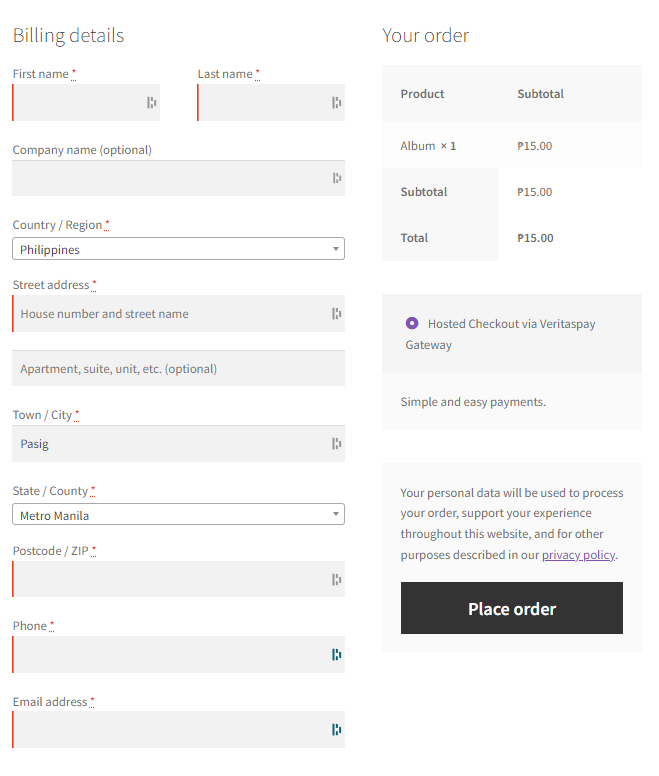Screen dimensions: 659x776
Task: Click autofill icon in Postcode / ZIP field
Action: click(336, 579)
